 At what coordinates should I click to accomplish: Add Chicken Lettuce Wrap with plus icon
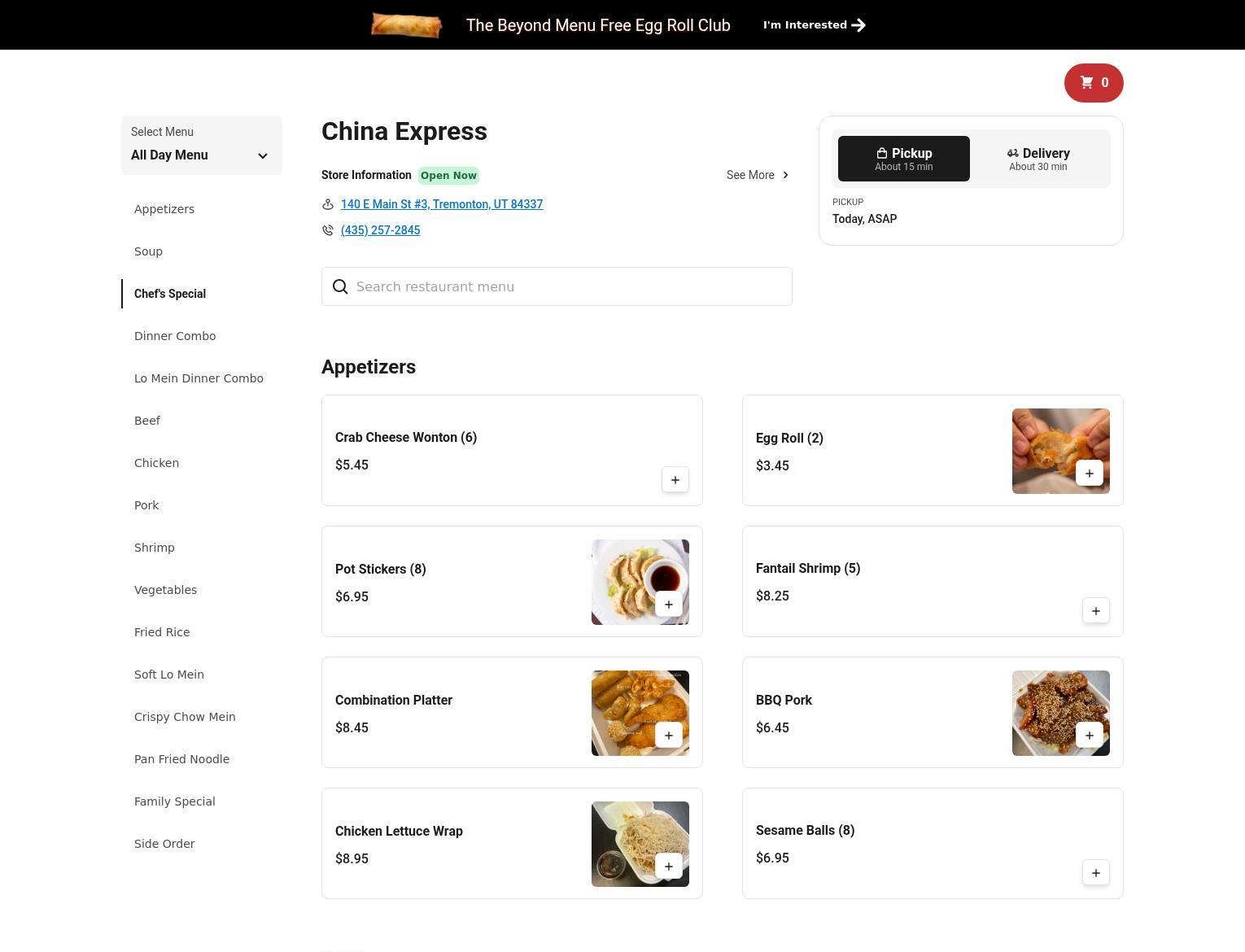point(669,867)
